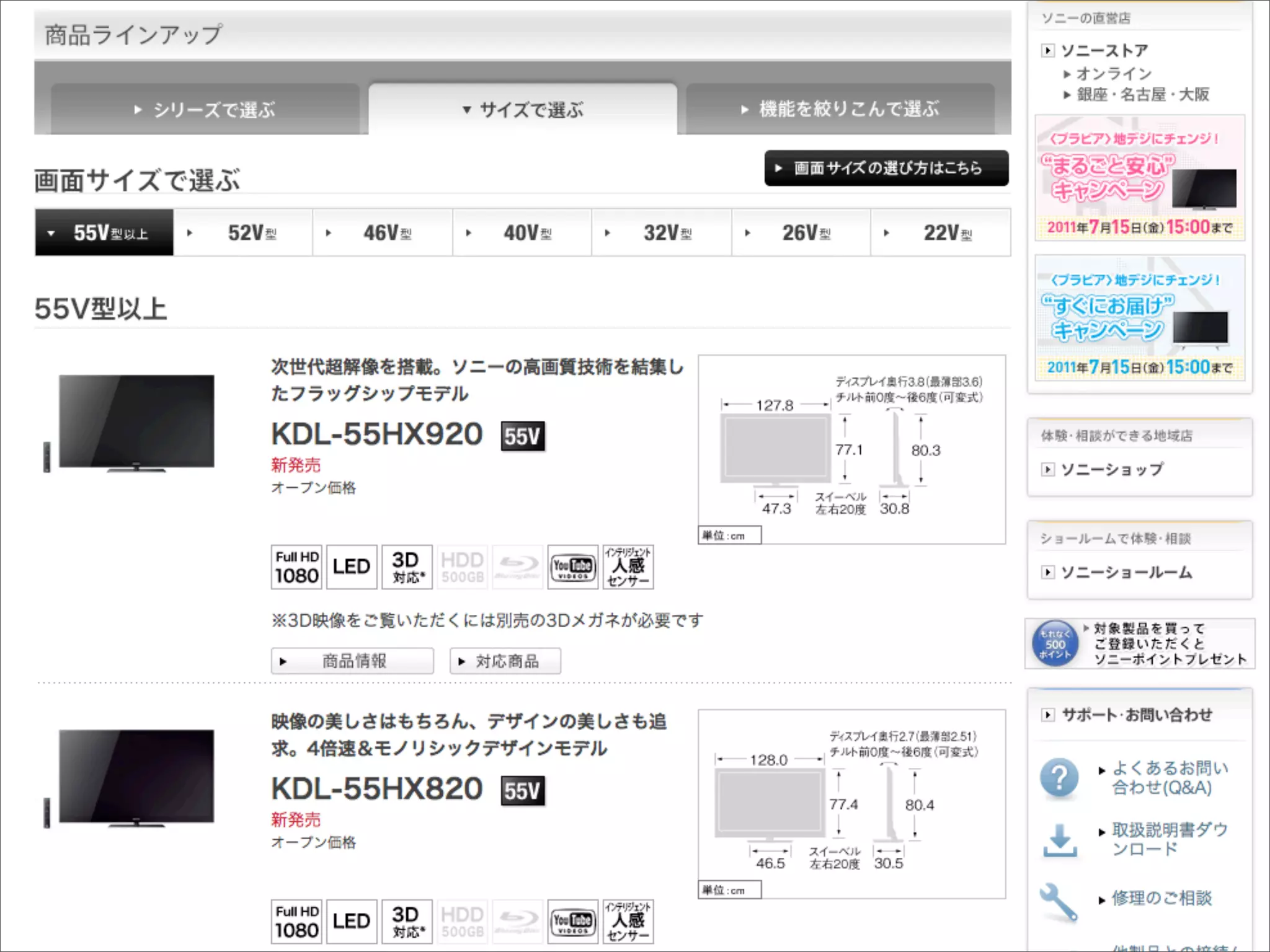Click the LED icon for KDL-55HX820
Image resolution: width=1270 pixels, height=952 pixels.
tap(351, 922)
